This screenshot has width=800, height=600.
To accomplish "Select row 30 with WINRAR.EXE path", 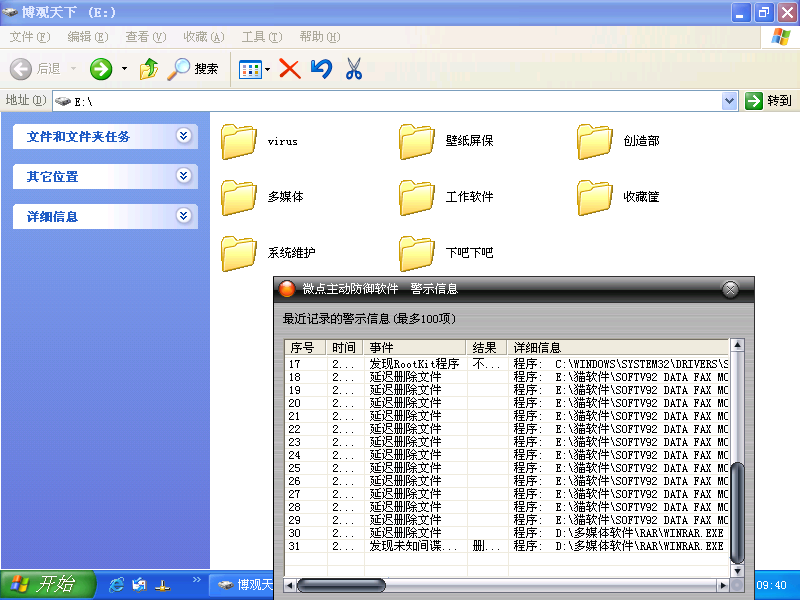I will [x=507, y=533].
